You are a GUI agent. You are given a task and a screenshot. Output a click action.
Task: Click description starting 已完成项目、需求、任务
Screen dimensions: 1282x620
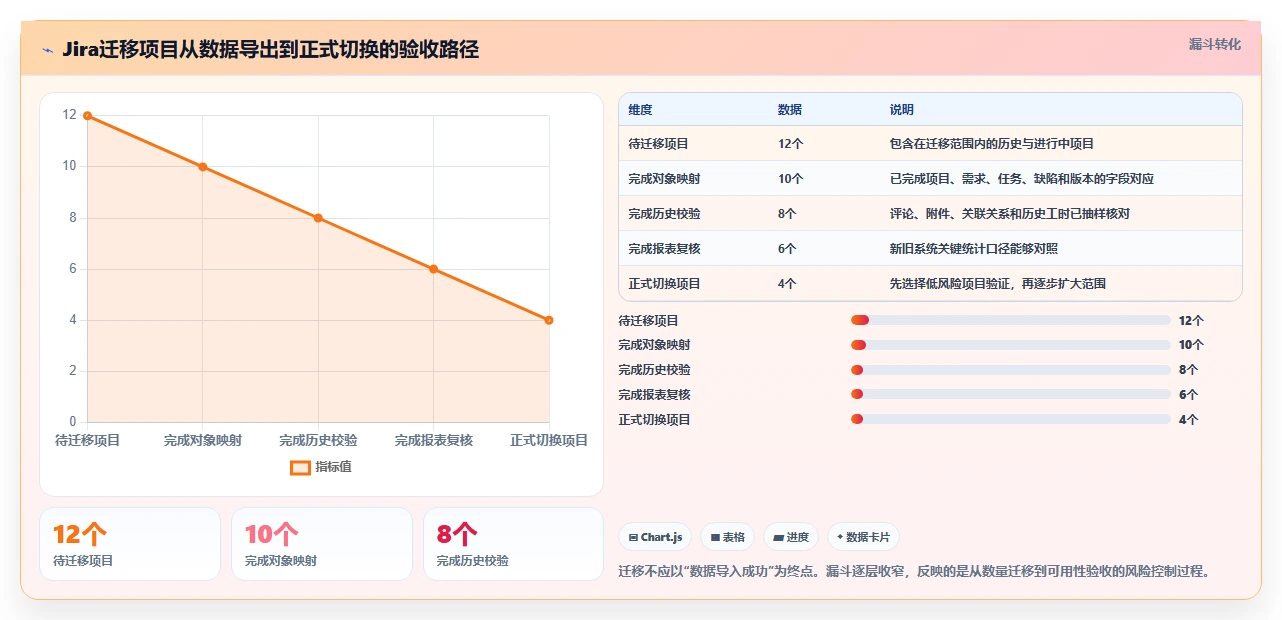[1022, 179]
